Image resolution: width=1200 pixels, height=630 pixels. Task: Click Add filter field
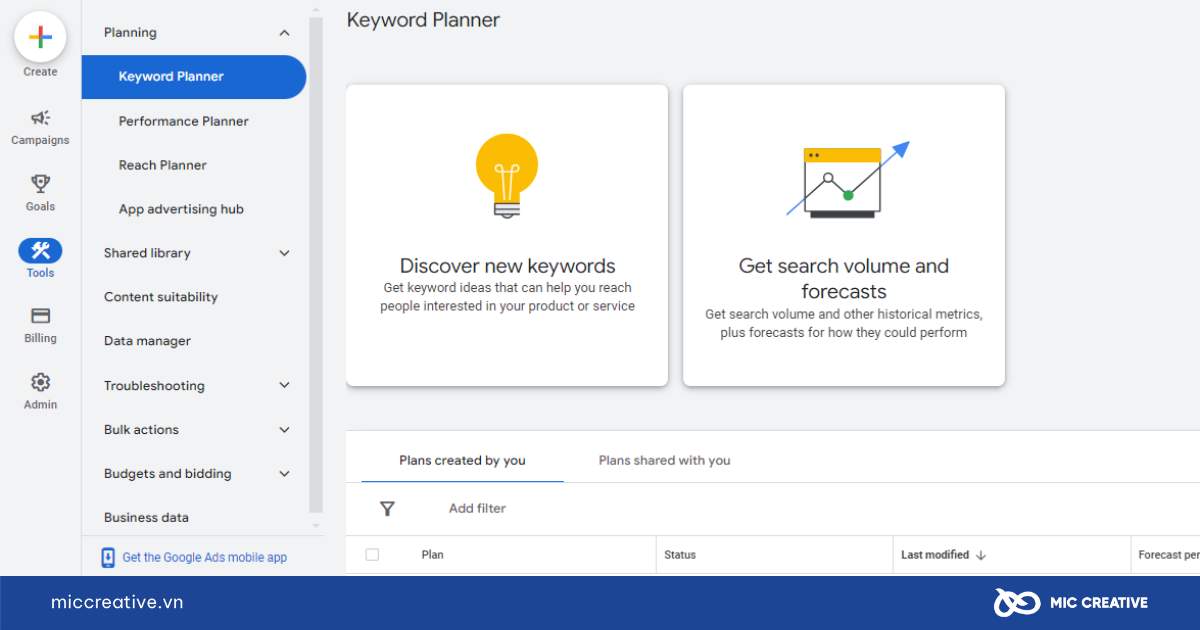(477, 509)
